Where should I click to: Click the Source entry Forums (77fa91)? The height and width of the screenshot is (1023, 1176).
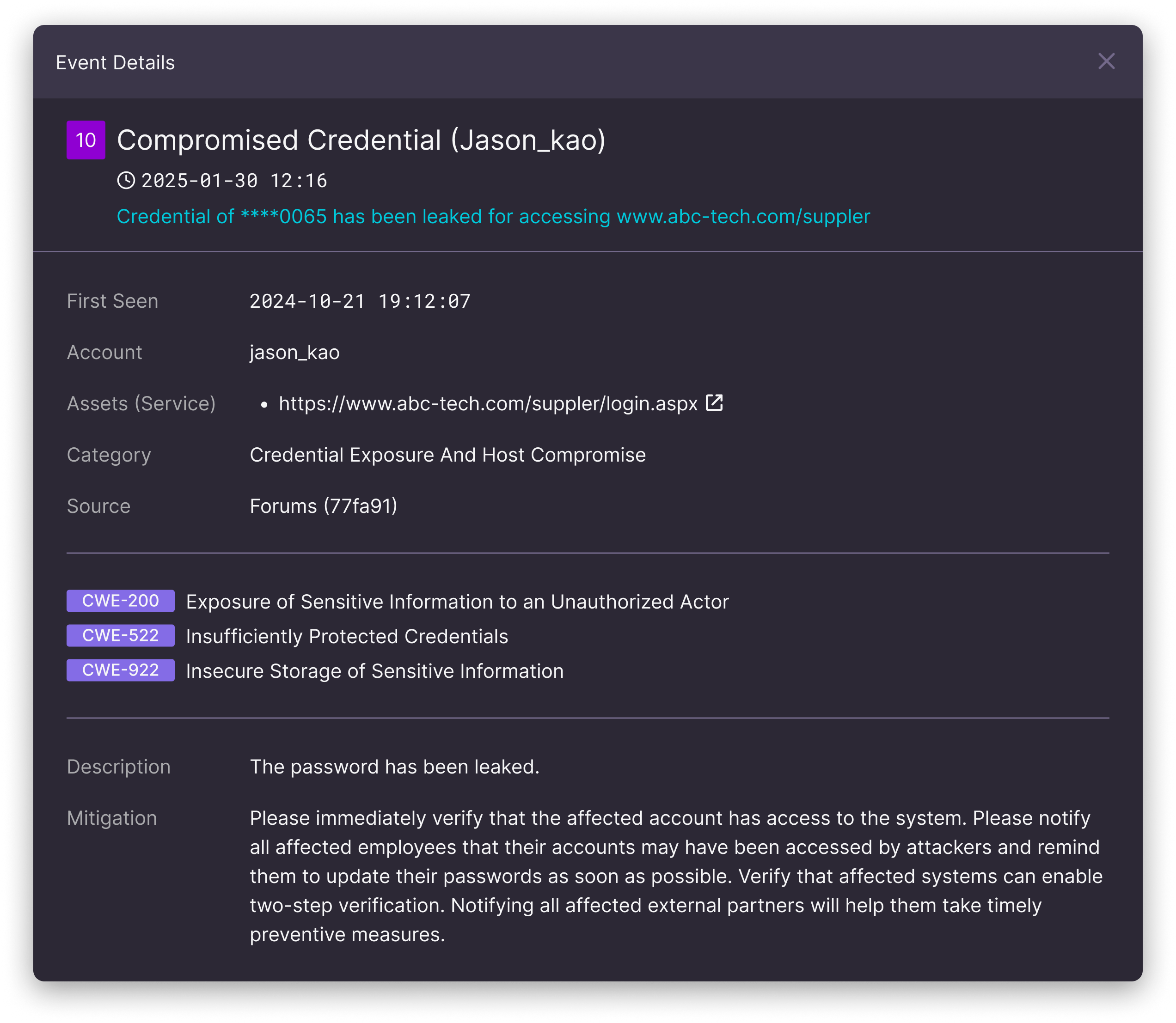[324, 506]
